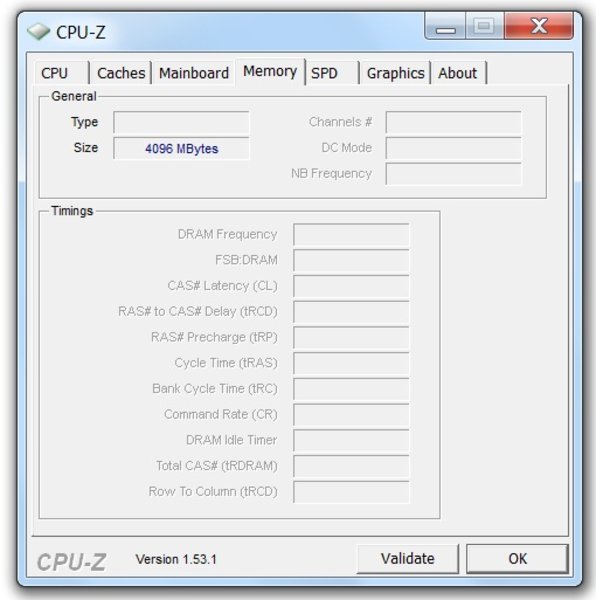Open the About tab
The image size is (596, 600).
(458, 73)
